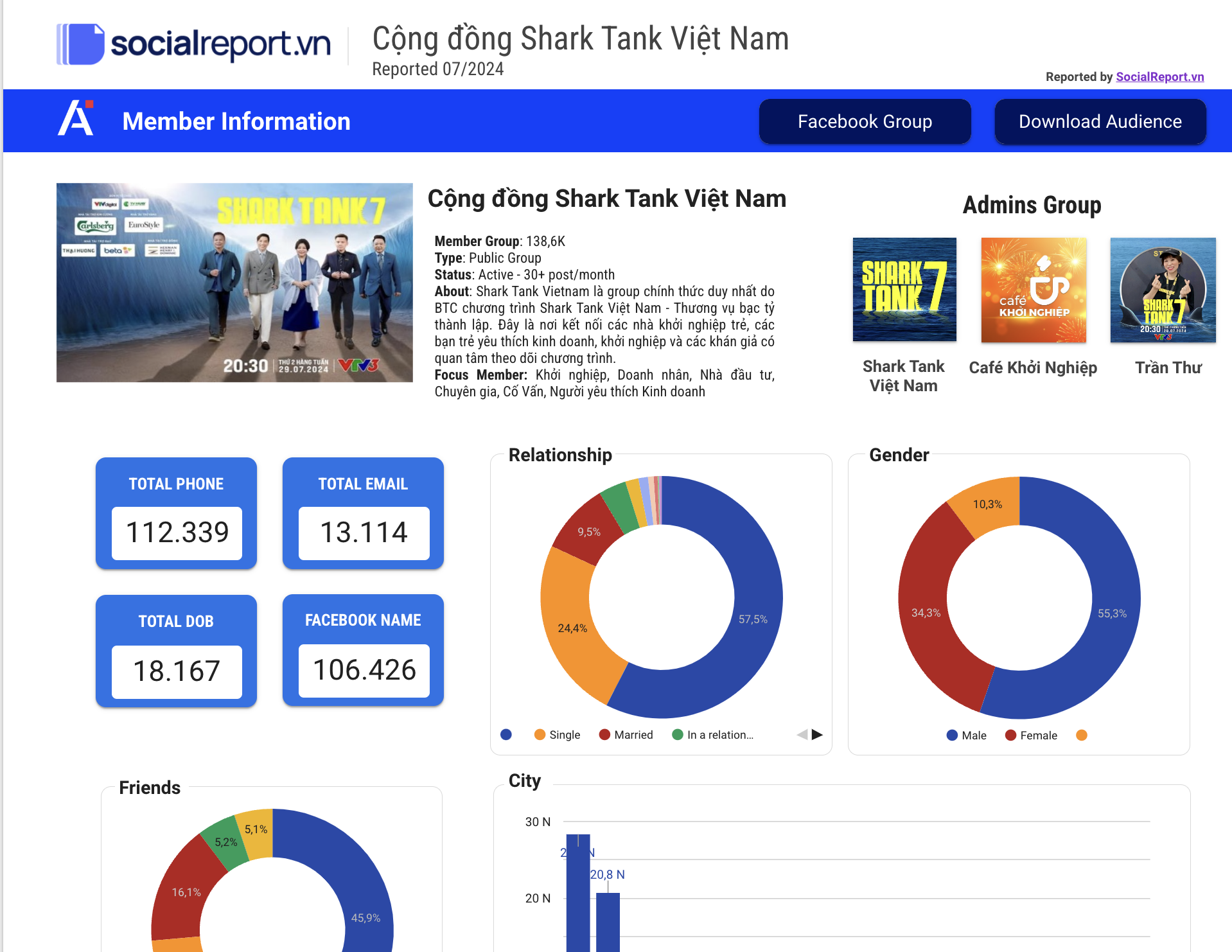1232x952 pixels.
Task: Click the Reported 07/2024 text
Action: point(438,69)
